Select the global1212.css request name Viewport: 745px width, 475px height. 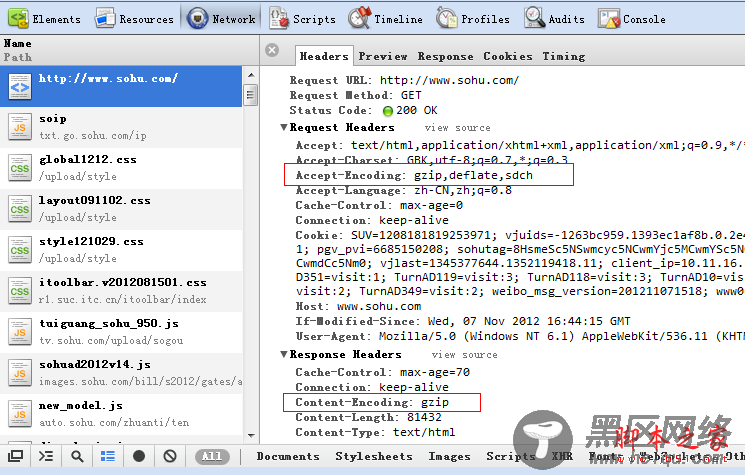point(88,160)
